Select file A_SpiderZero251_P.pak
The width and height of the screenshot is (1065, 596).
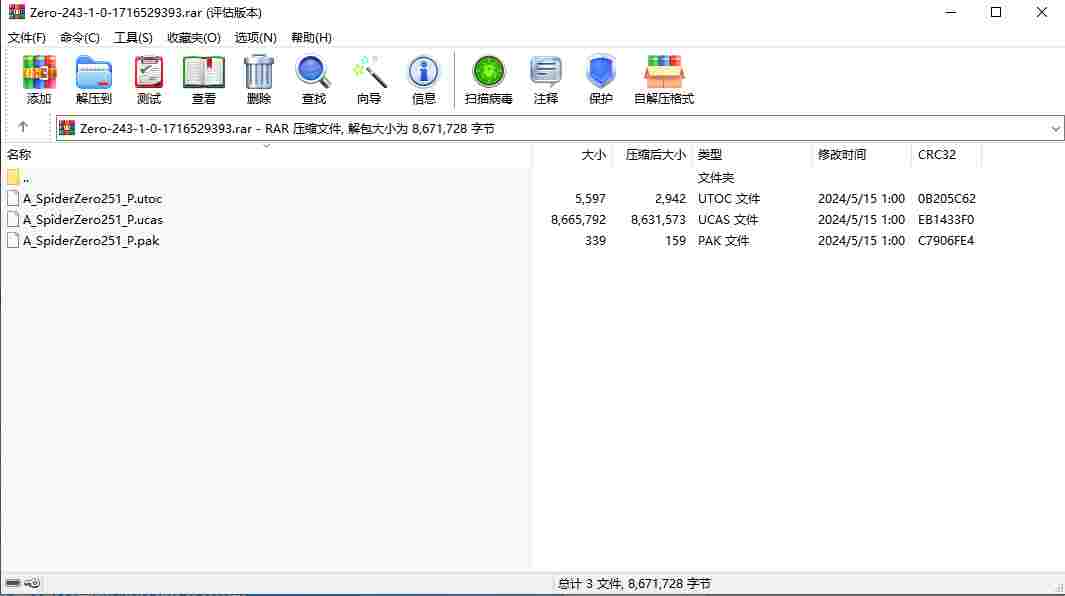91,241
